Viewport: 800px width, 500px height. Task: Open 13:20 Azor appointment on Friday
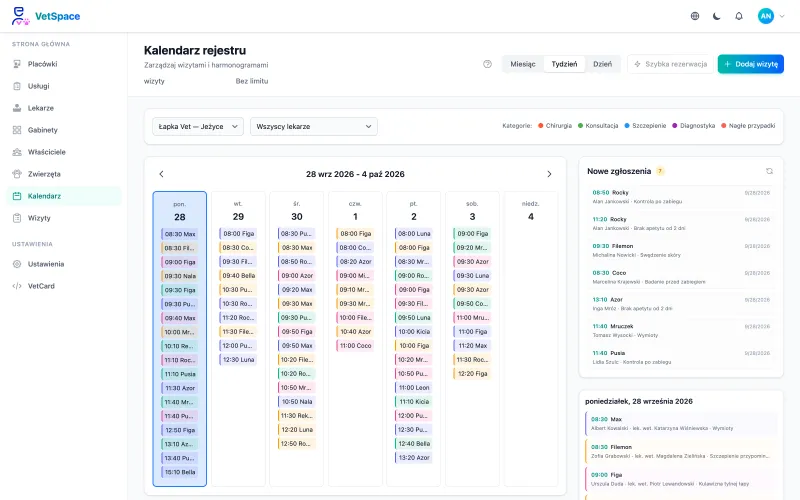coord(414,458)
